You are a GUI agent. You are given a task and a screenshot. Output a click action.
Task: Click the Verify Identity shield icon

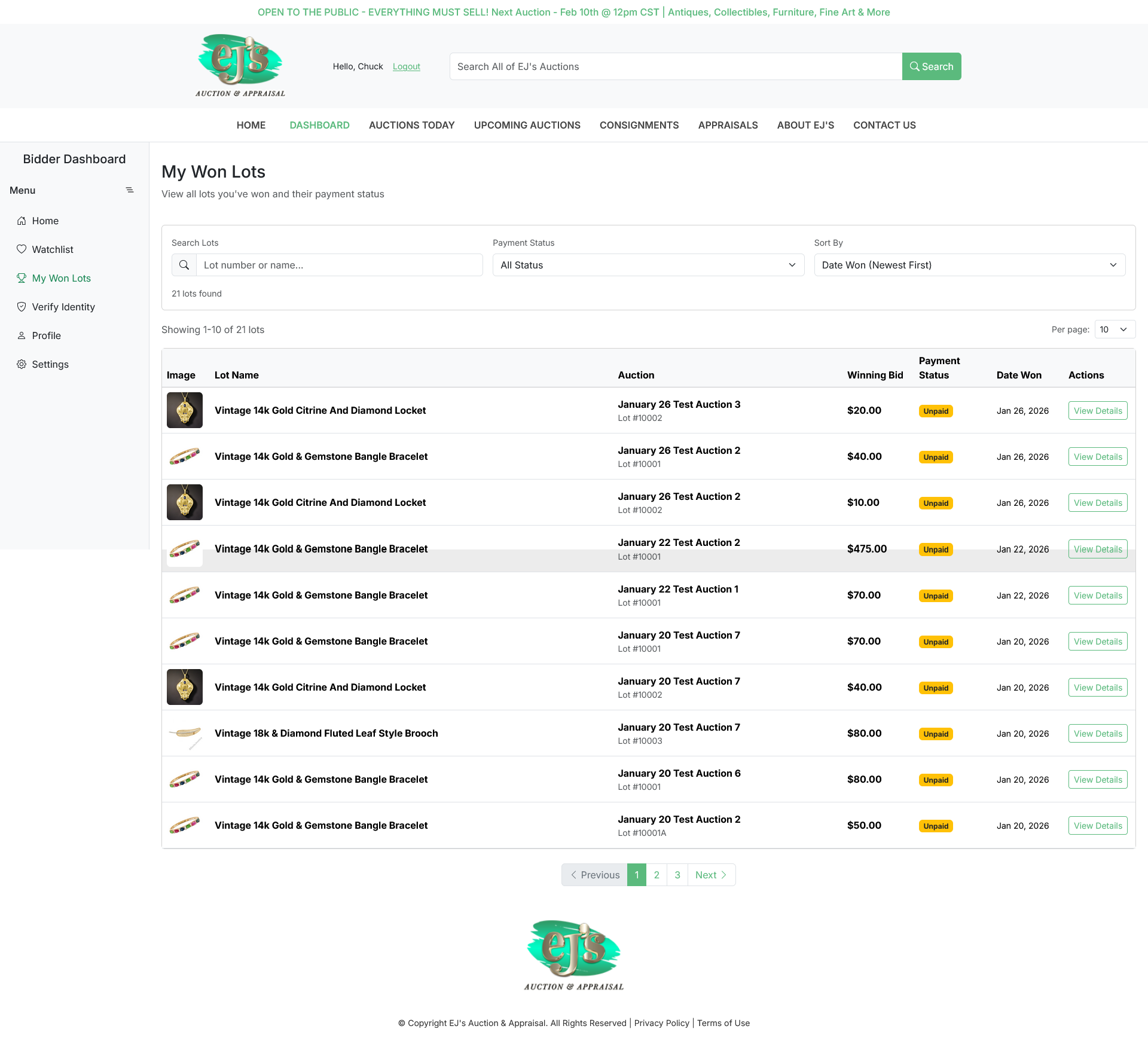pos(22,307)
